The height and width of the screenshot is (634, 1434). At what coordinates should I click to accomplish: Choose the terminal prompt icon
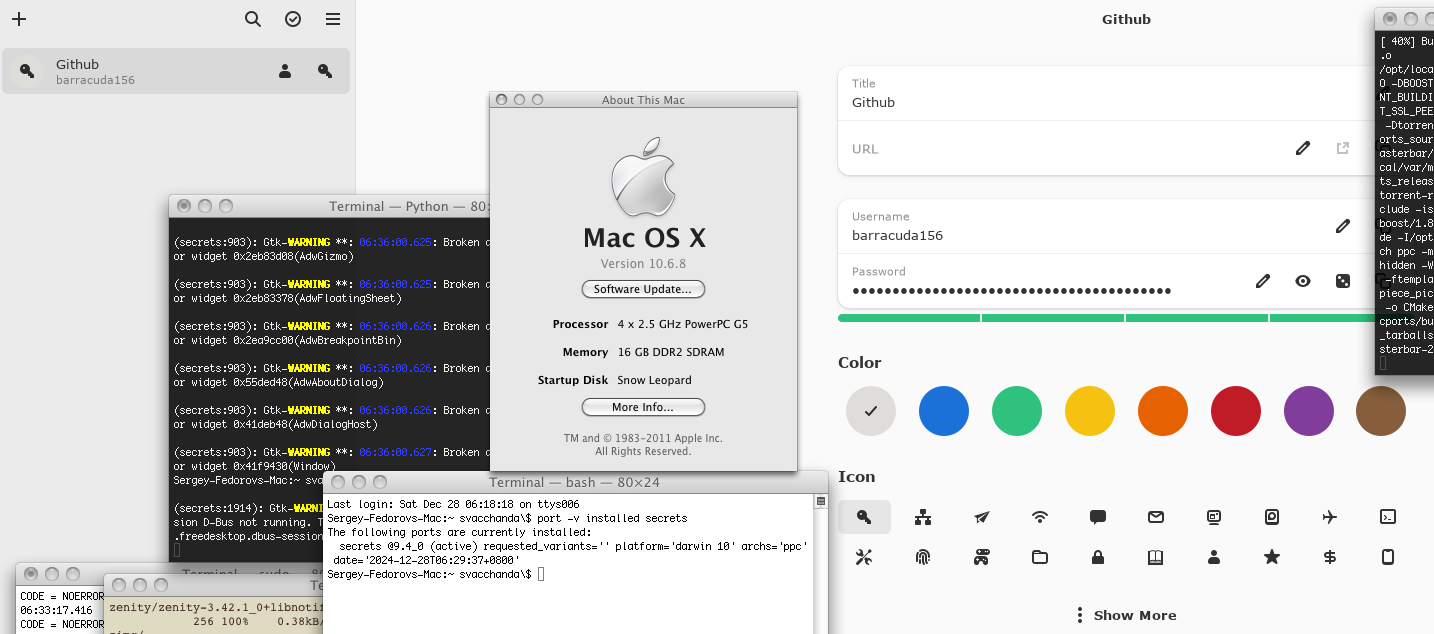(x=1388, y=517)
